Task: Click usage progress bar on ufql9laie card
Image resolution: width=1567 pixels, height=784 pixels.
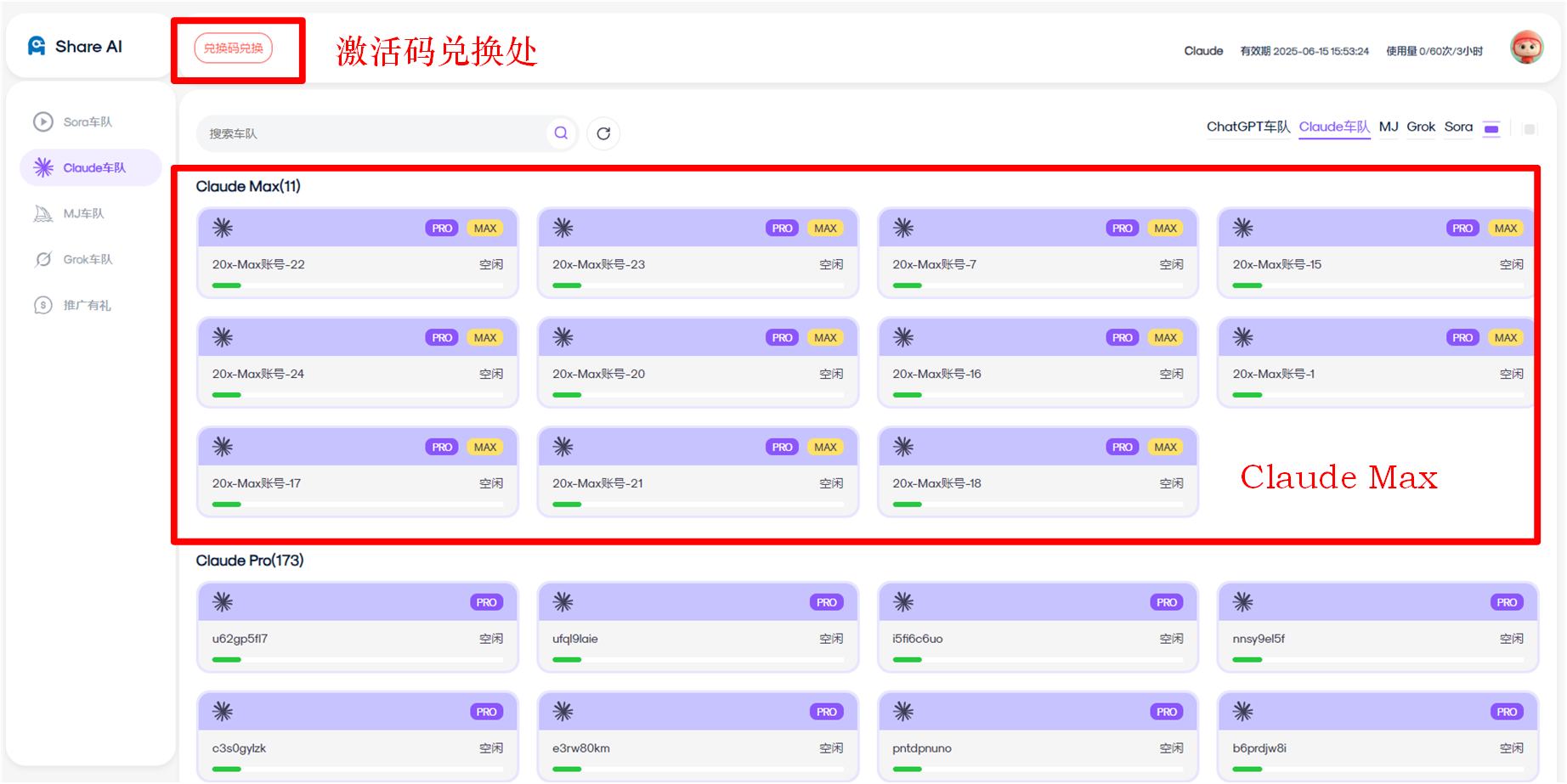Action: coord(698,660)
